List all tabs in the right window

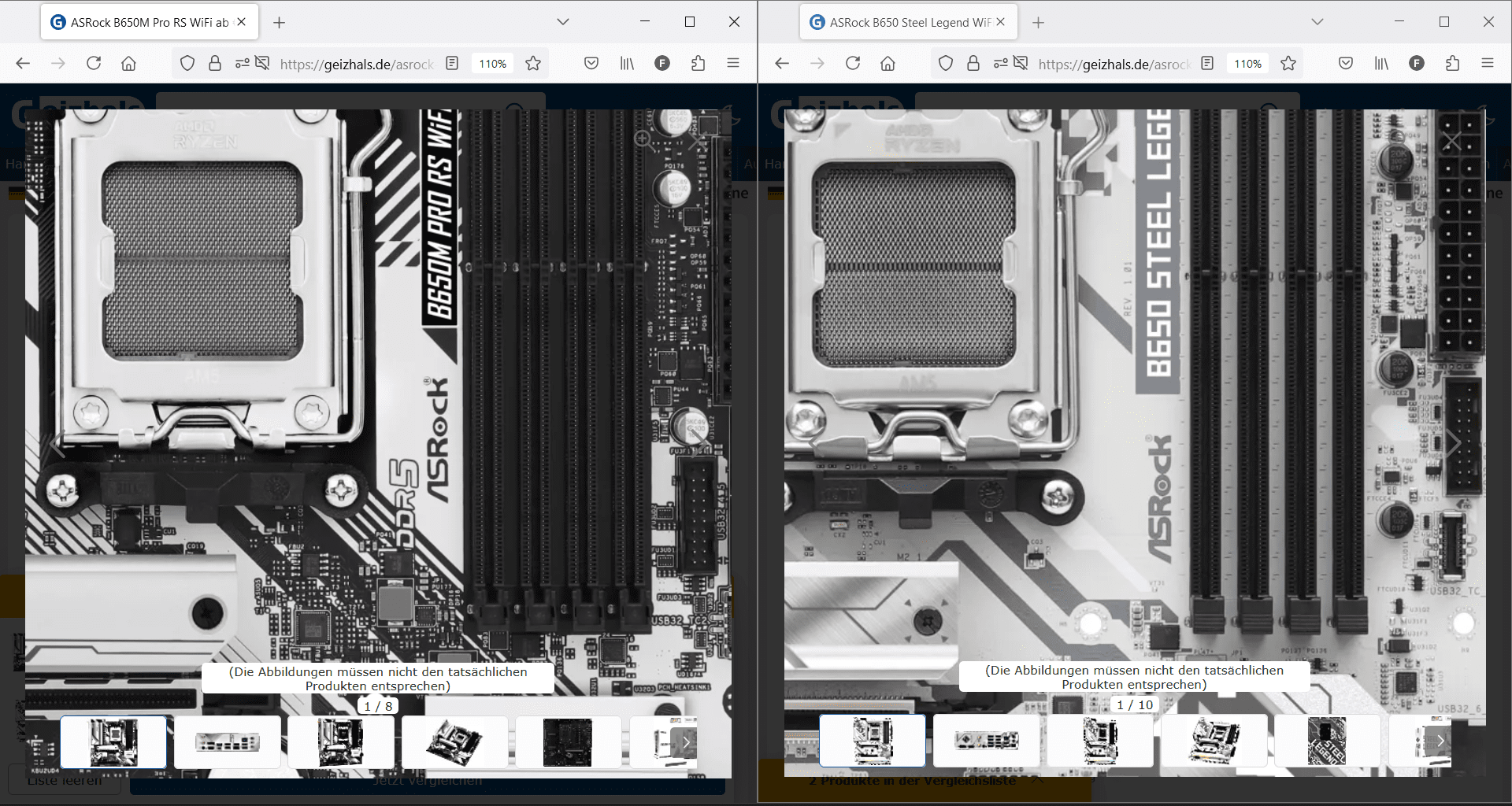1317,22
